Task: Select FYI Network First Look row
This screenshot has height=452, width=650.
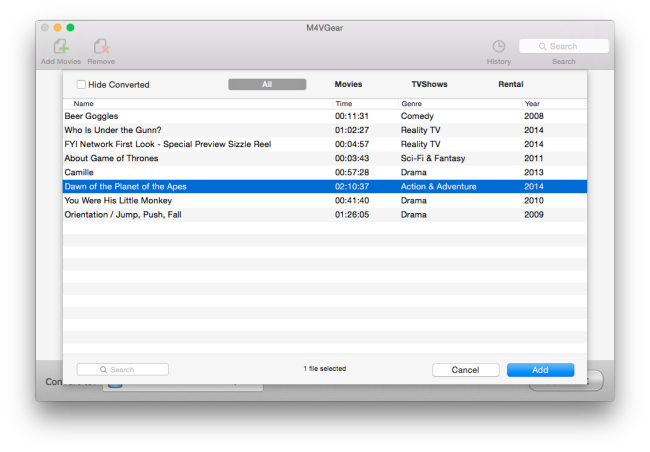Action: pyautogui.click(x=325, y=144)
